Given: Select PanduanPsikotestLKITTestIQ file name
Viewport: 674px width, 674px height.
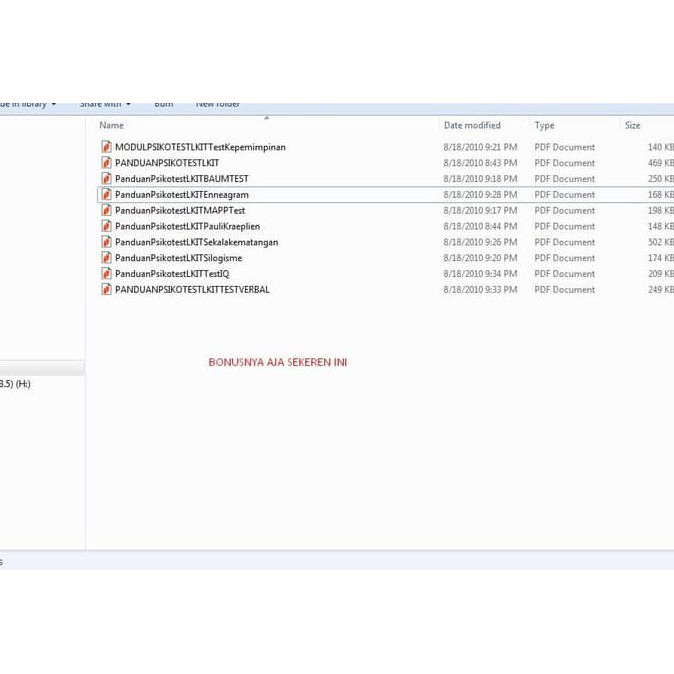Looking at the screenshot, I should click(172, 274).
